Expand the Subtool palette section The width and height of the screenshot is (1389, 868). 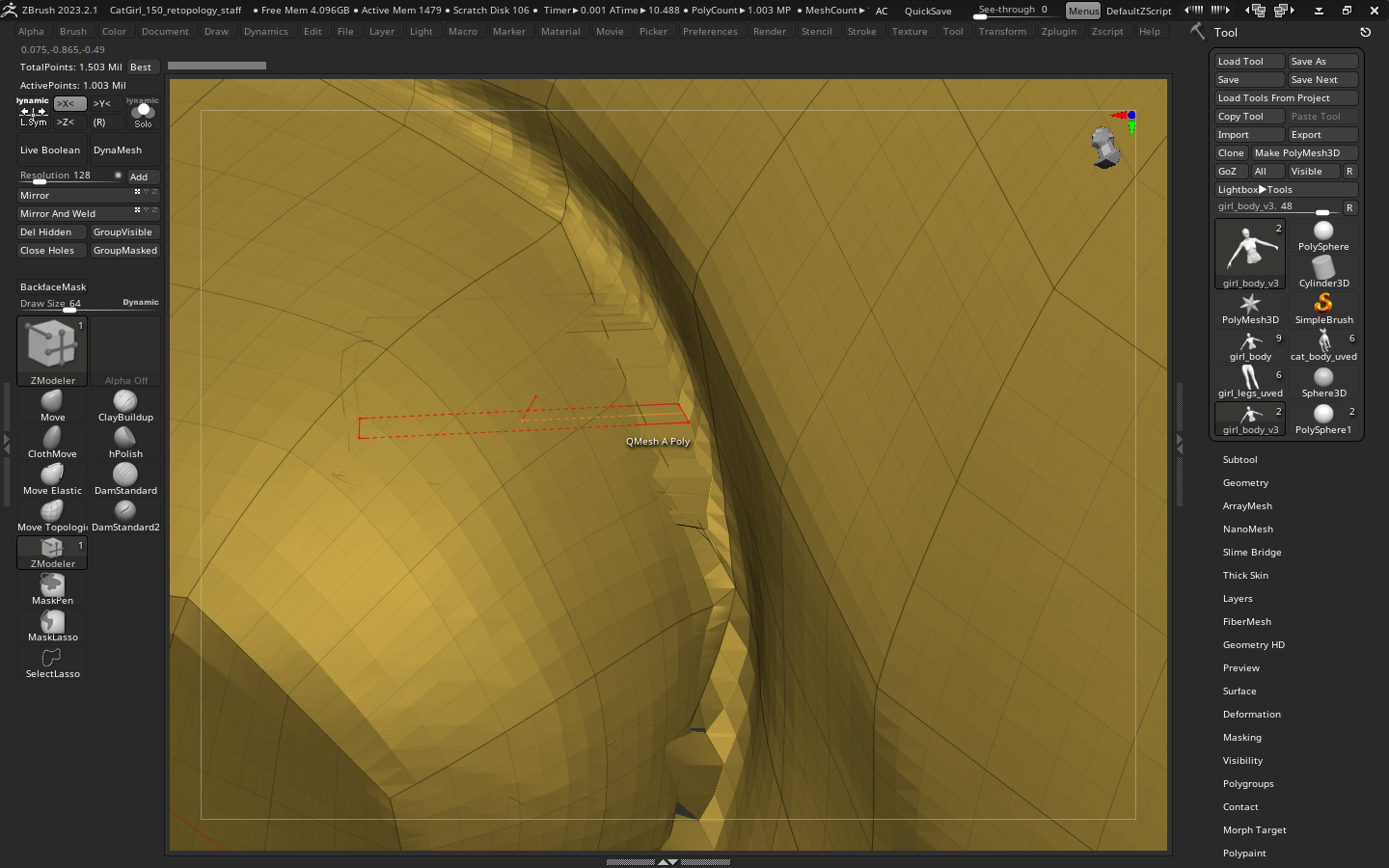coord(1239,460)
